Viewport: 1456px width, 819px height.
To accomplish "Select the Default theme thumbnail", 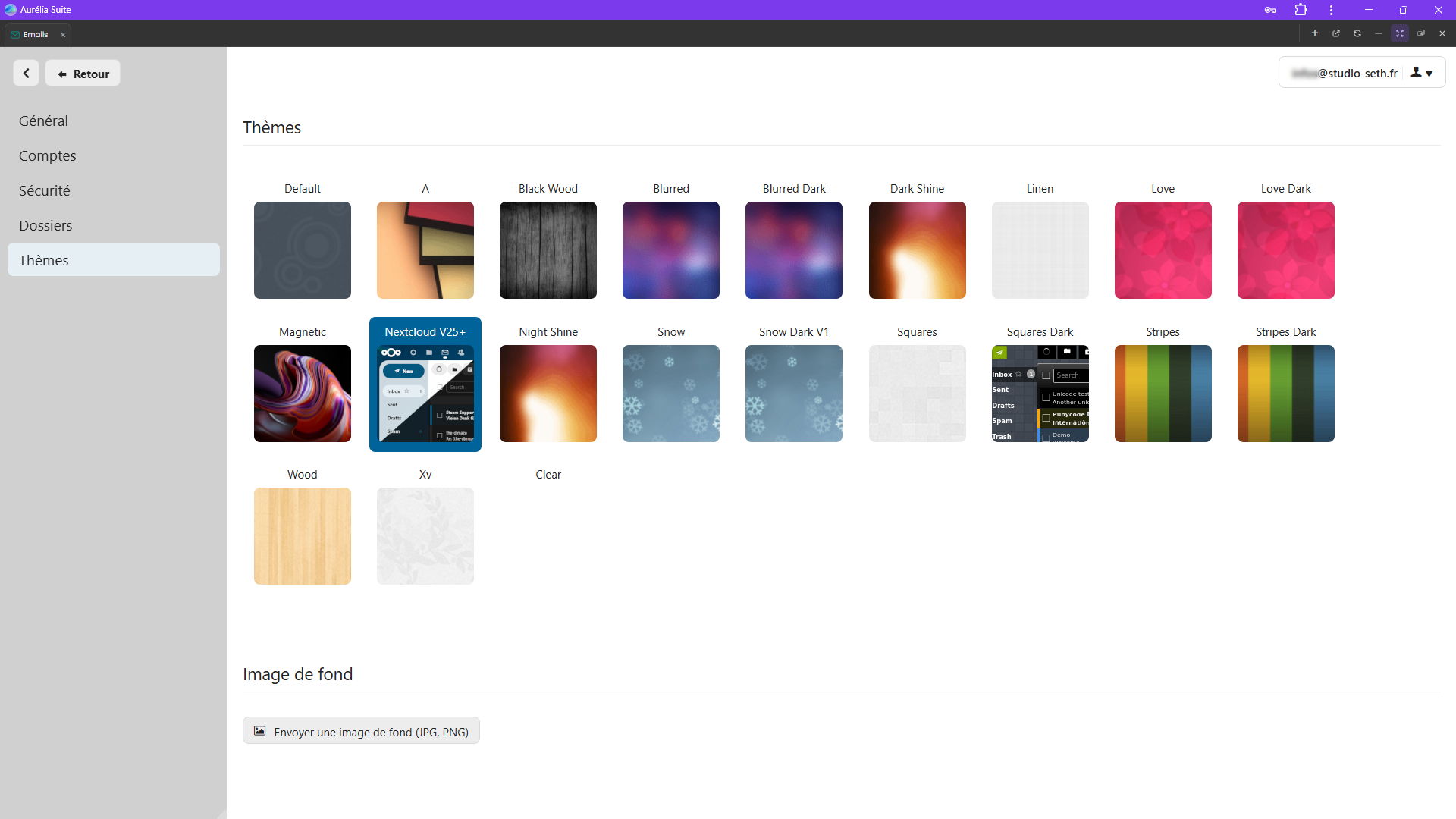I will coord(303,250).
